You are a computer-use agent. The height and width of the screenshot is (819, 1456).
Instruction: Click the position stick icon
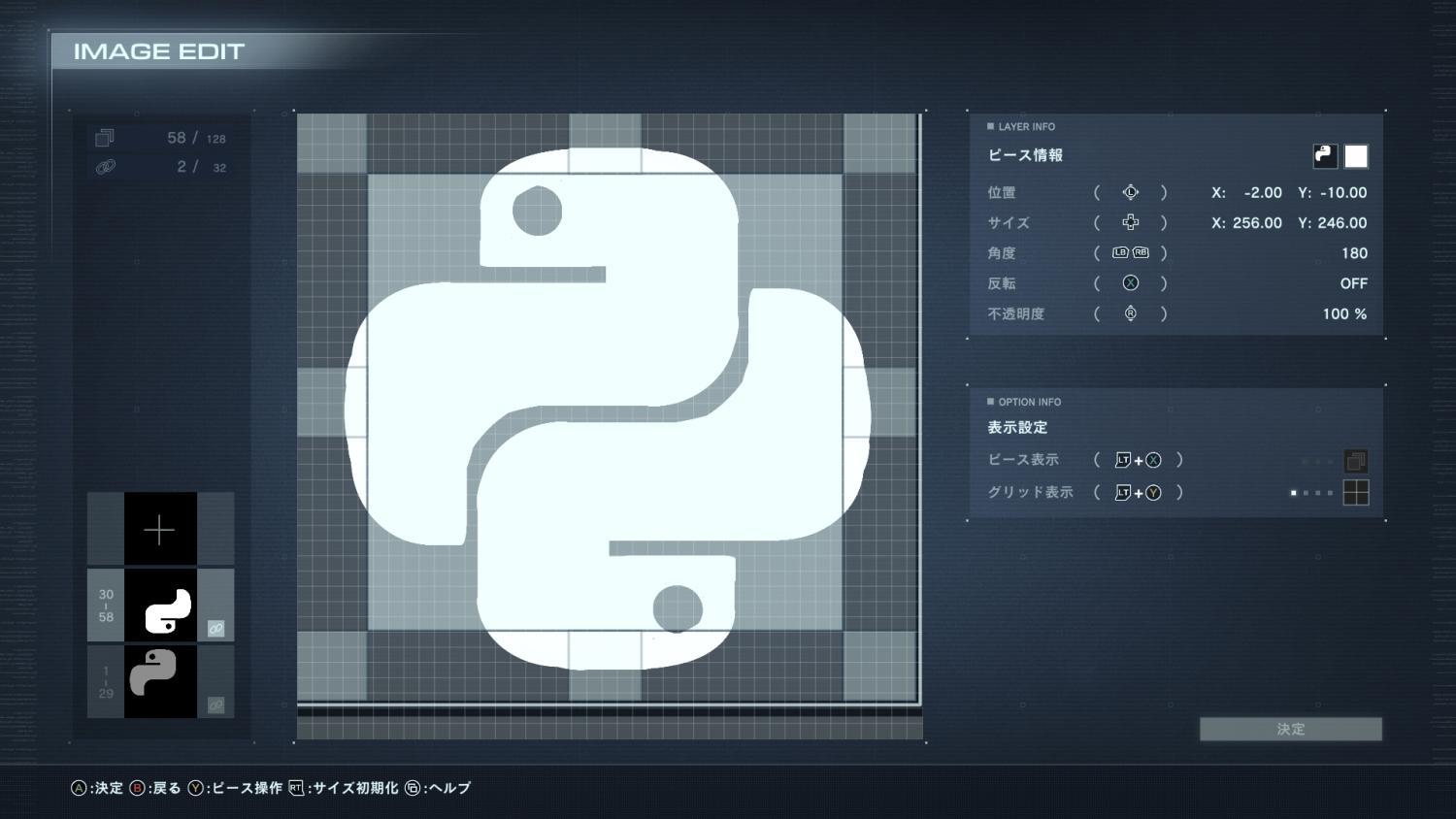(1130, 192)
